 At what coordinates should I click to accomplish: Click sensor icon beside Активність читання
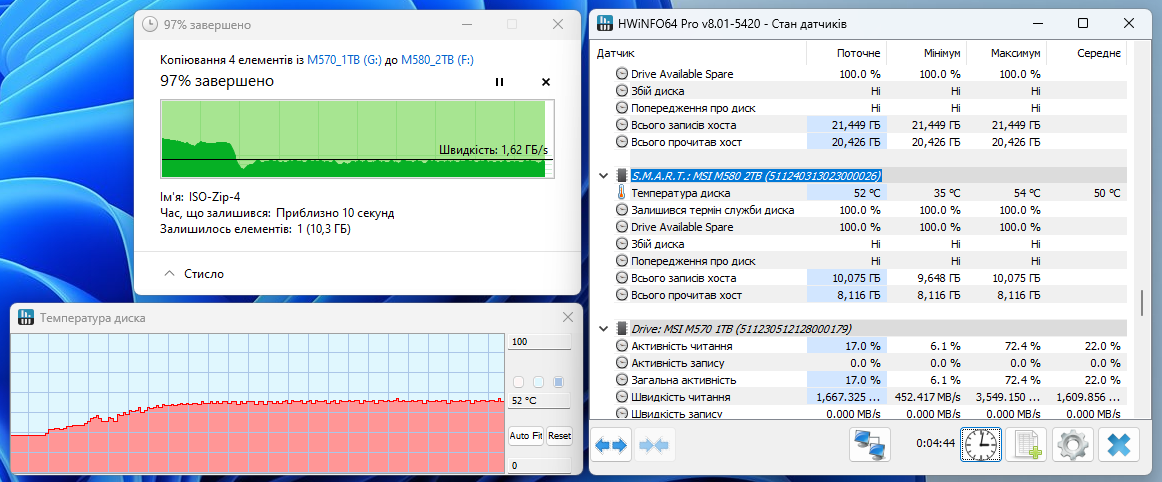621,346
